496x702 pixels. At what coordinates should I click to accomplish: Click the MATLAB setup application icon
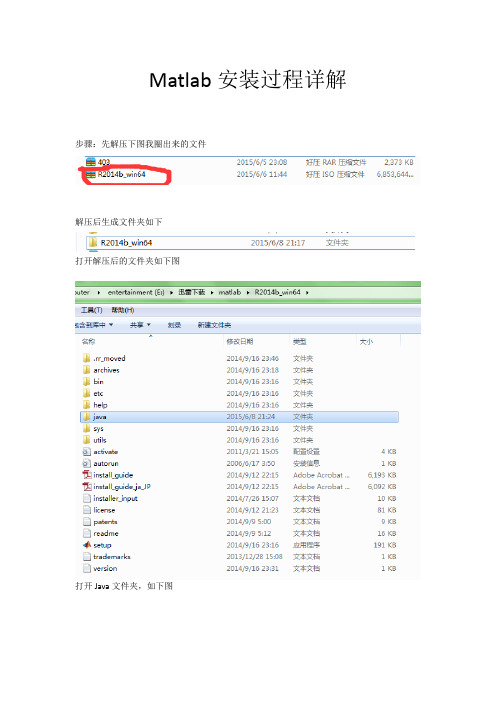coord(87,545)
